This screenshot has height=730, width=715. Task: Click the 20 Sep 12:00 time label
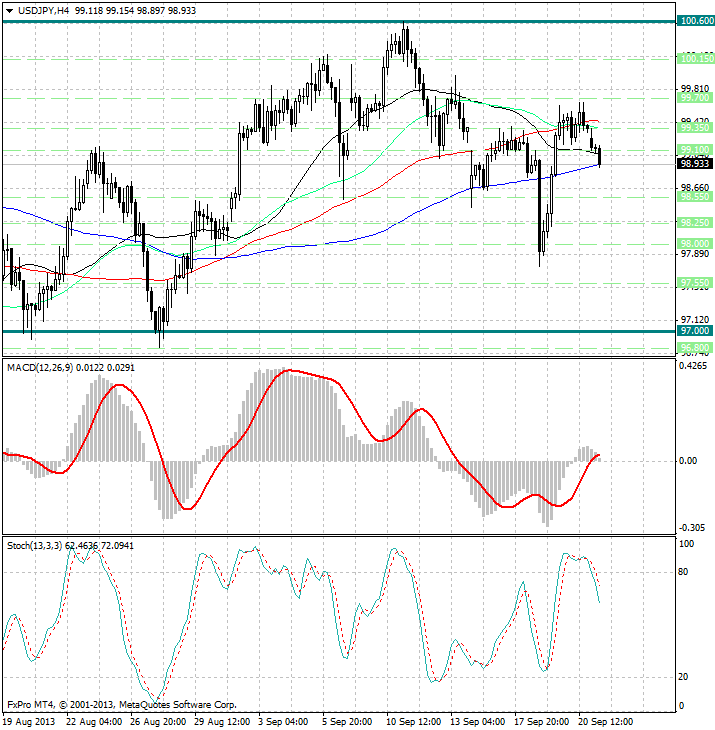[606, 722]
